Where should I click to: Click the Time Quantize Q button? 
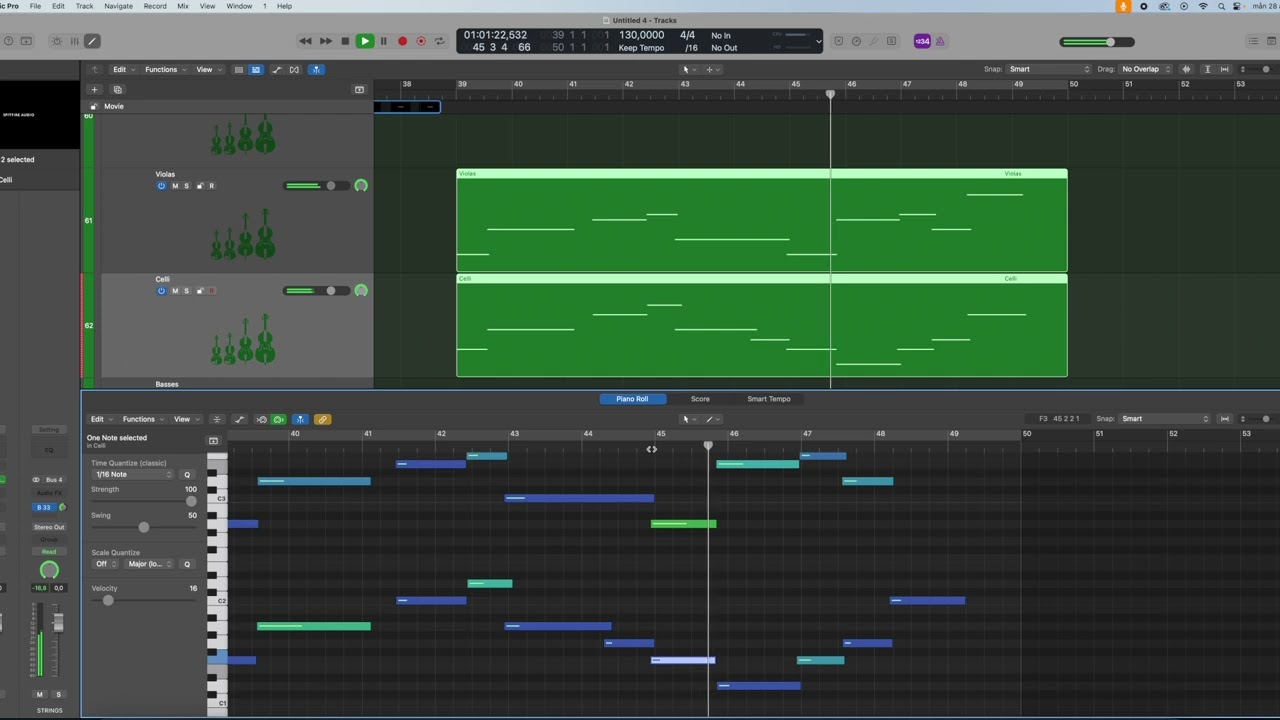coord(187,475)
